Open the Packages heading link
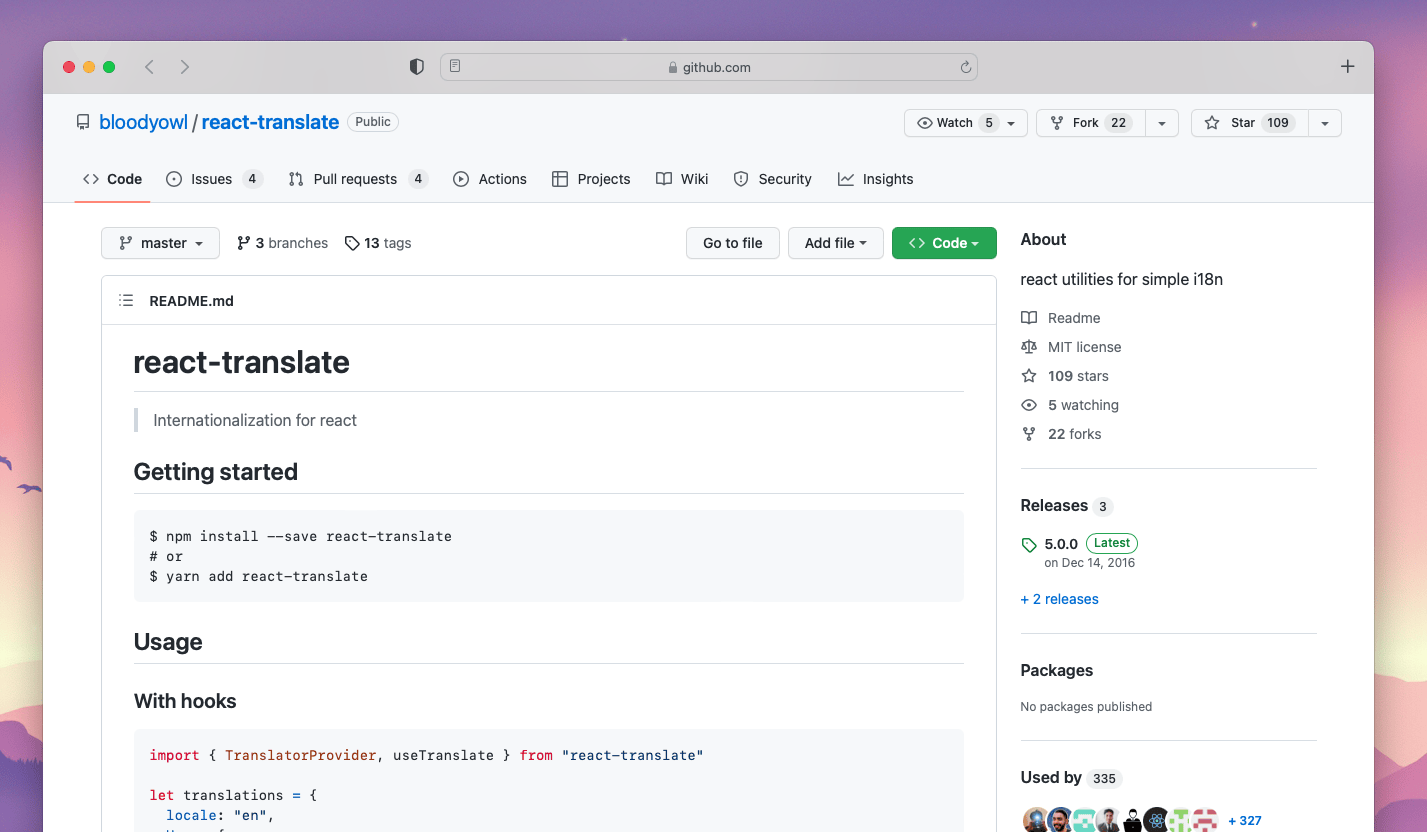The image size is (1427, 832). (x=1056, y=670)
